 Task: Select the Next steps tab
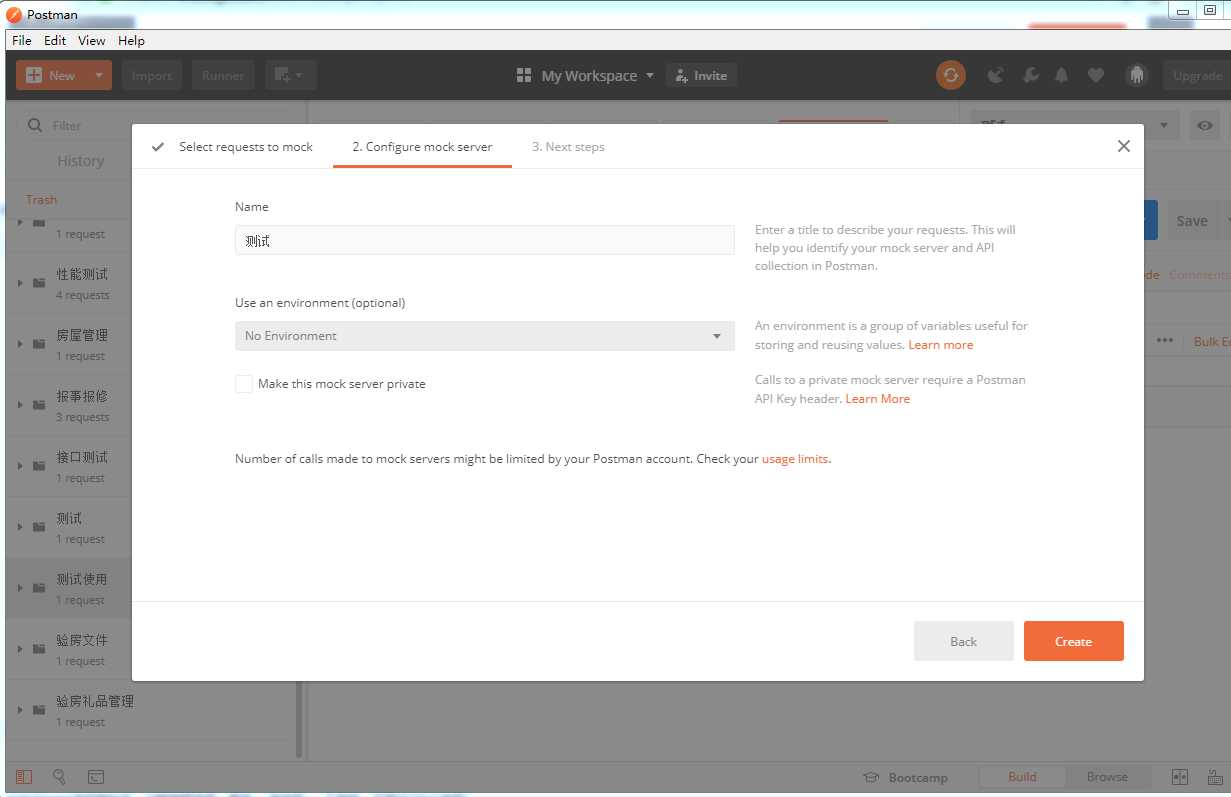[568, 147]
